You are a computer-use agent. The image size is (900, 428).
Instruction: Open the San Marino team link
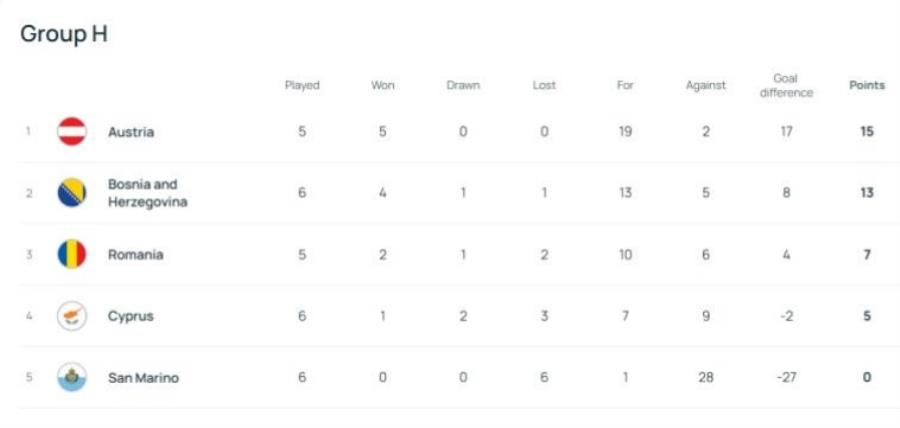(x=143, y=378)
